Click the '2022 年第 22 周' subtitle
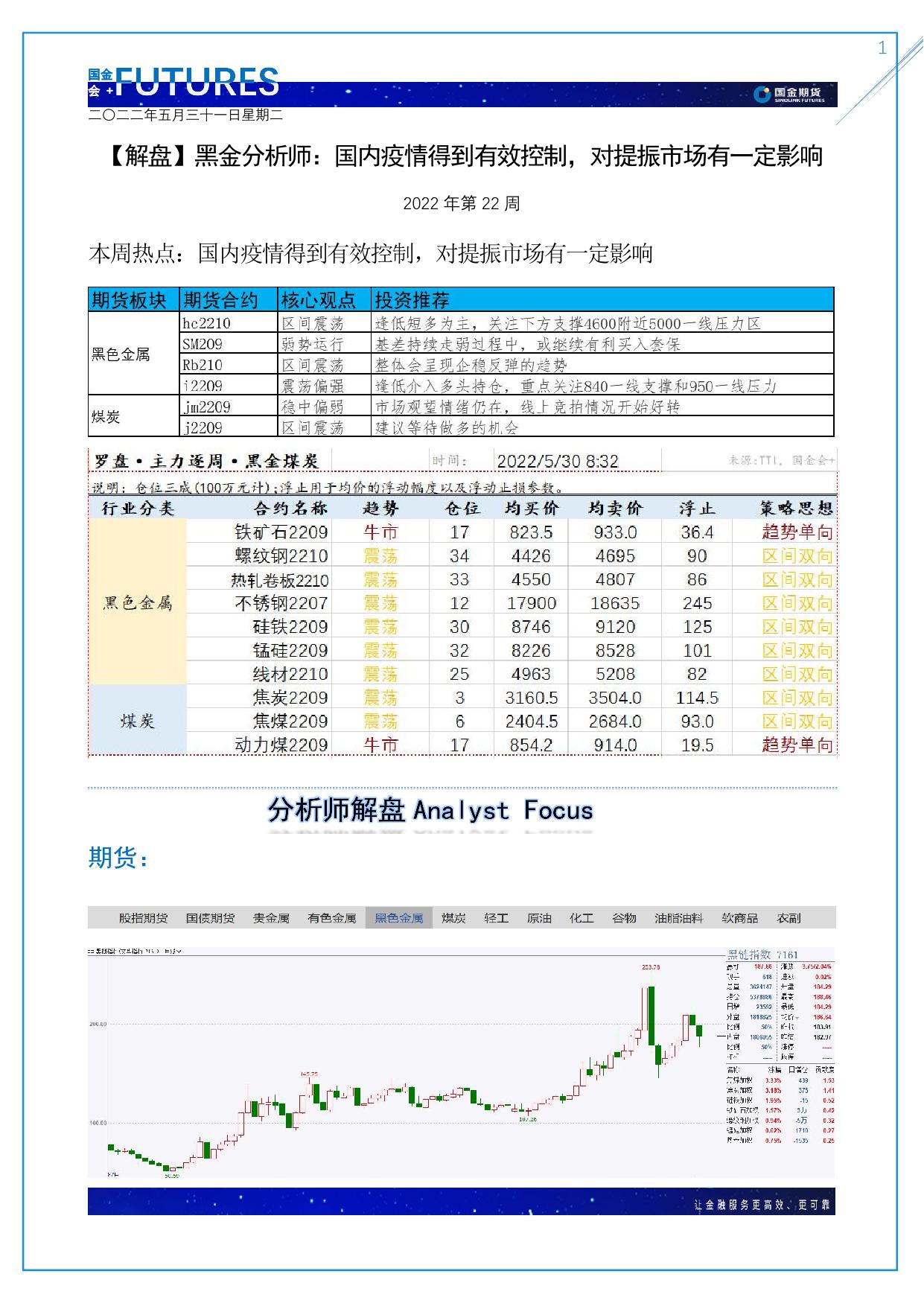Screen dimensions: 924x1306 462,203
